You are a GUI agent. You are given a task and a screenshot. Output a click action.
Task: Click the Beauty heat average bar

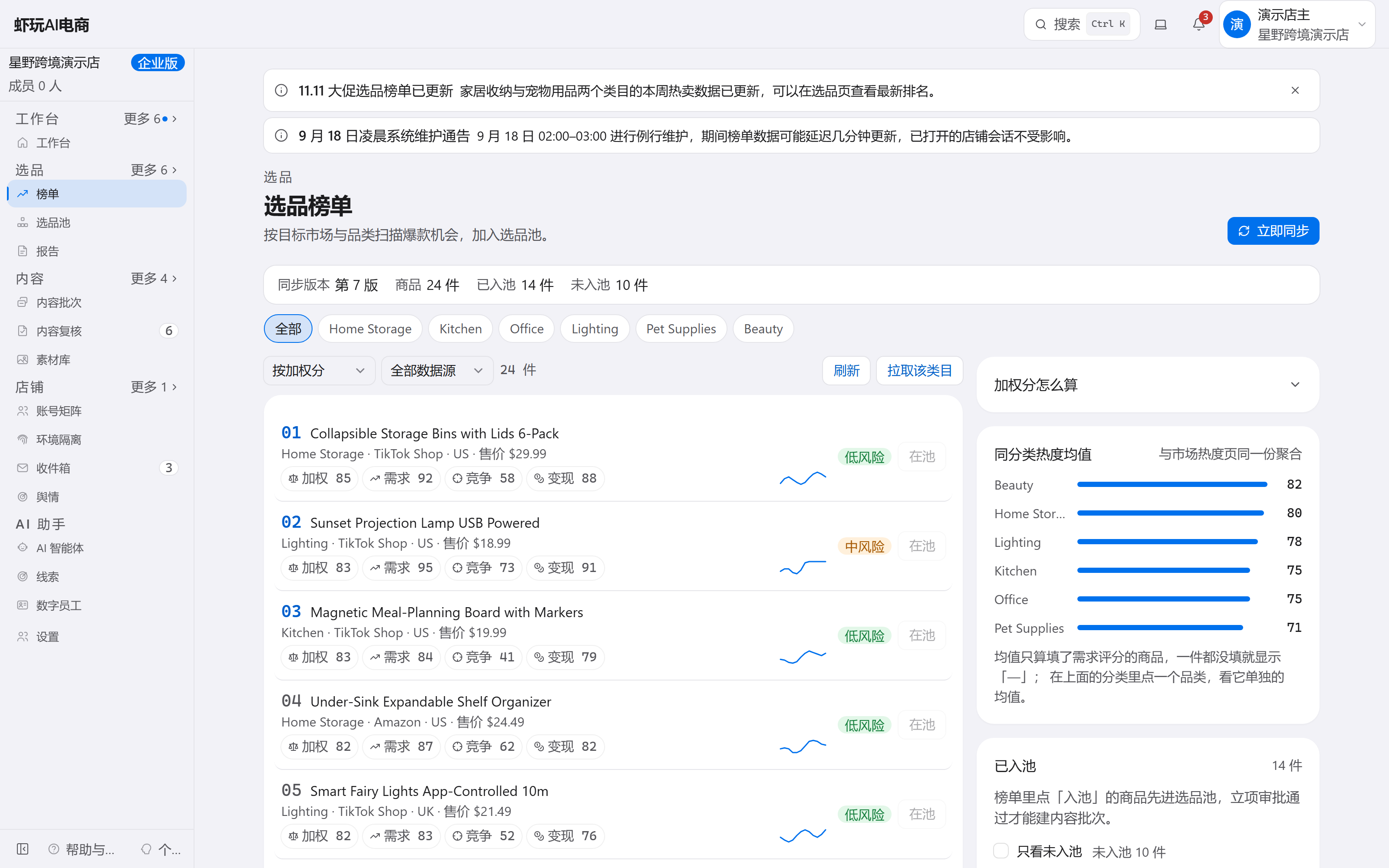click(1172, 484)
